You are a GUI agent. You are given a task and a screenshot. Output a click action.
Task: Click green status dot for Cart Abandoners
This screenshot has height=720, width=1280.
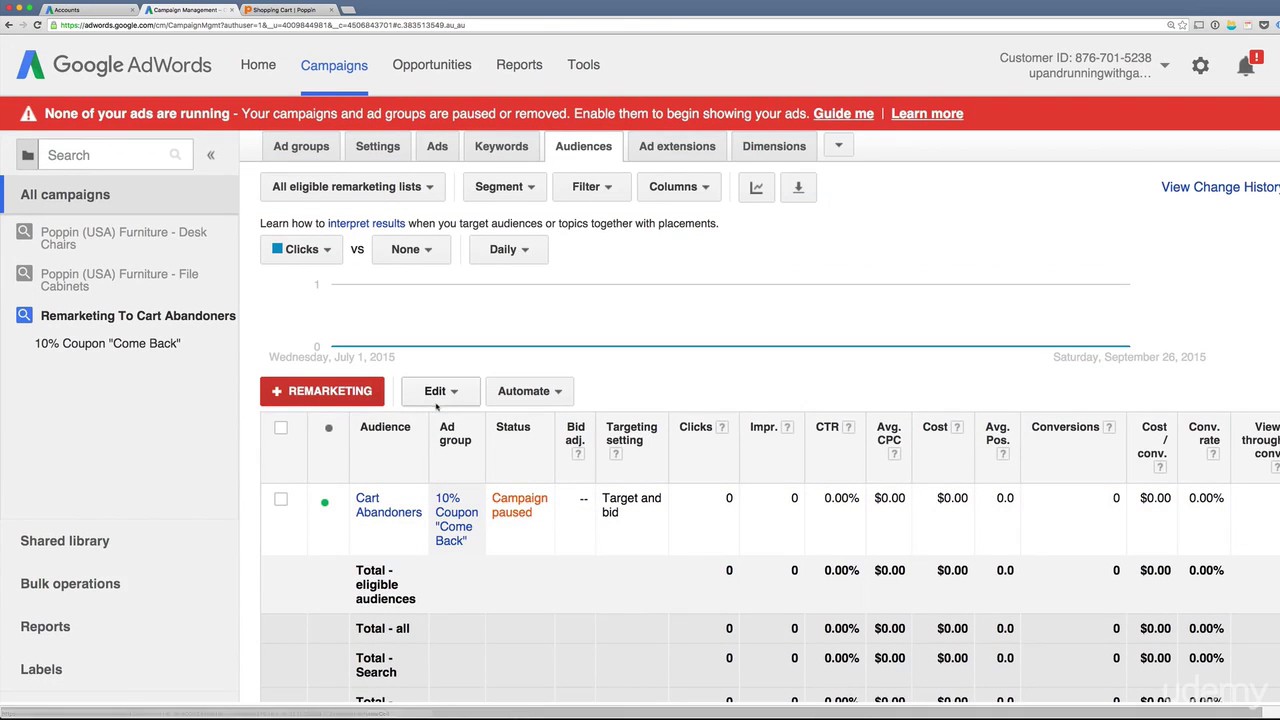pos(324,502)
